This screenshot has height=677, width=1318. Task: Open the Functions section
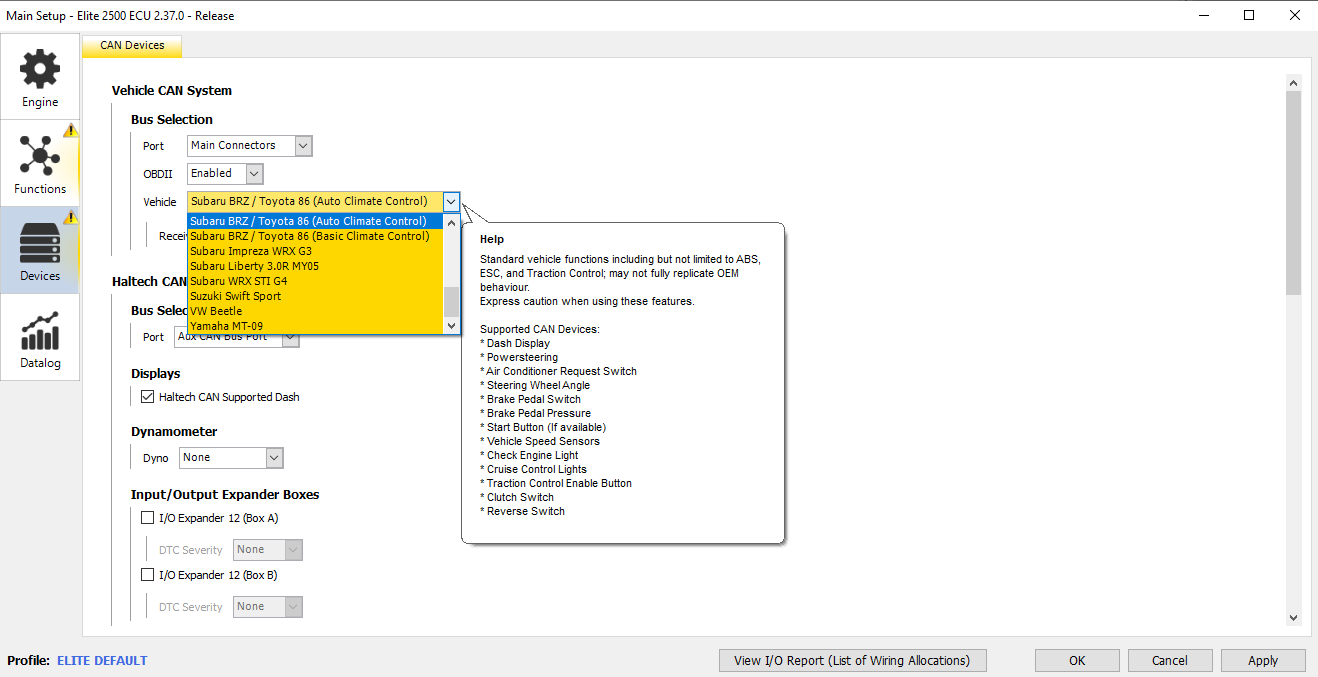(x=40, y=163)
